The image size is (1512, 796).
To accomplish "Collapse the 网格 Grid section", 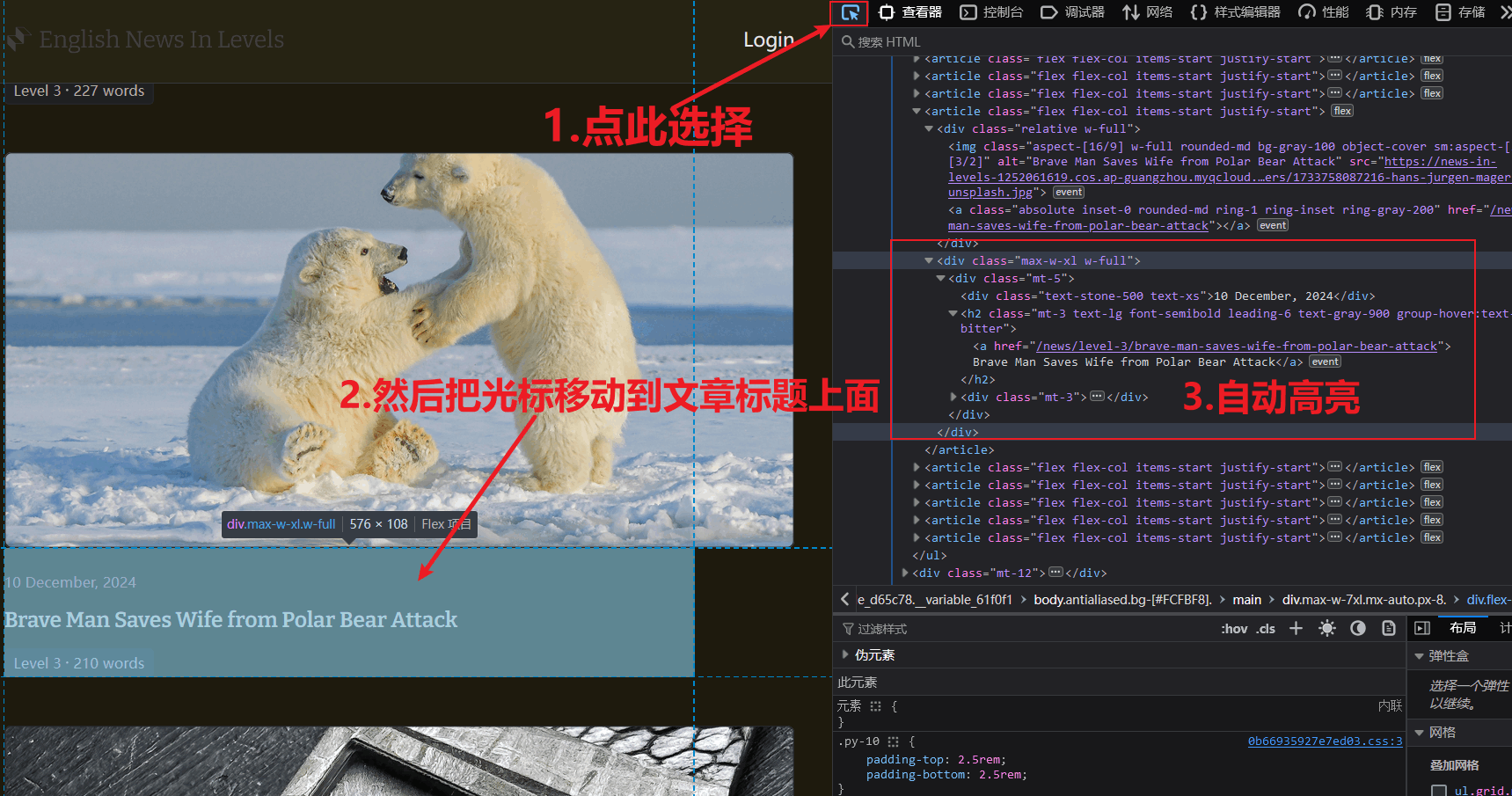I will tap(1419, 733).
